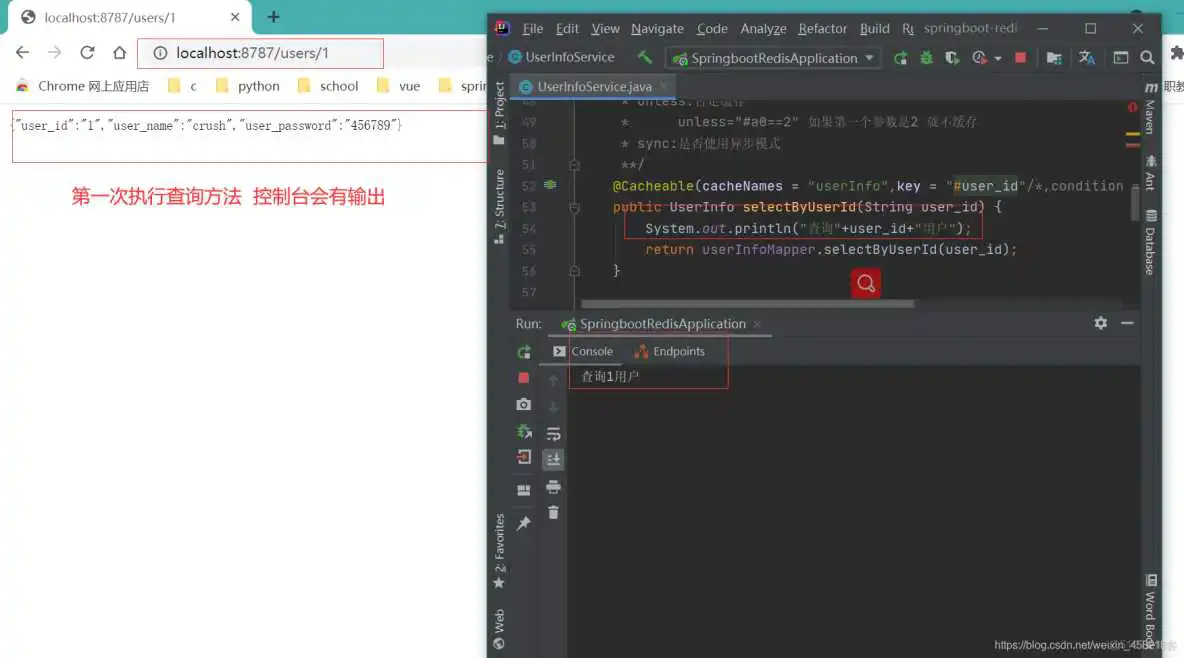Open the Refactor menu
This screenshot has height=658, width=1184.
(822, 29)
